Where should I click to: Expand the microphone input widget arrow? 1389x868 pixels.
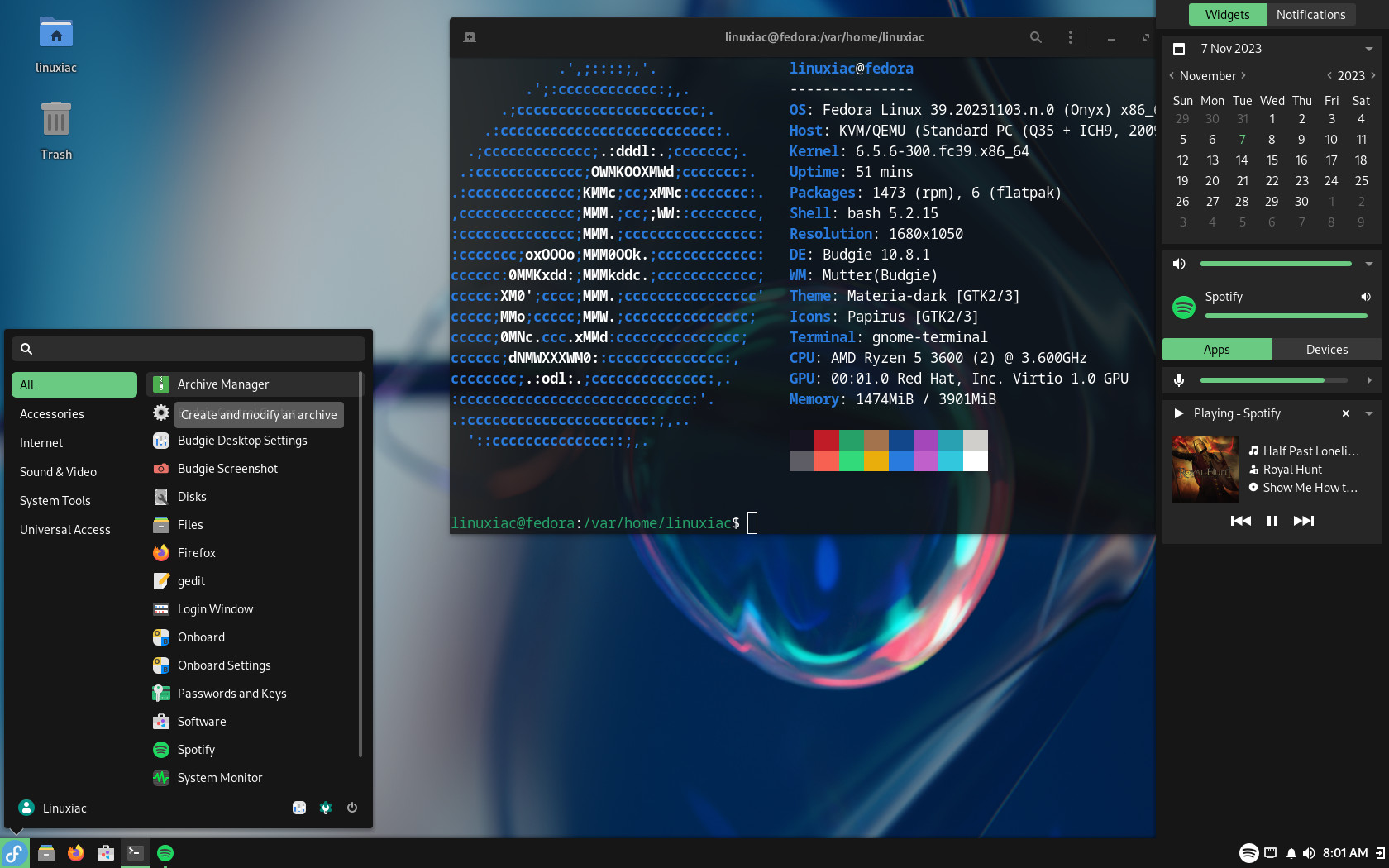click(1369, 380)
